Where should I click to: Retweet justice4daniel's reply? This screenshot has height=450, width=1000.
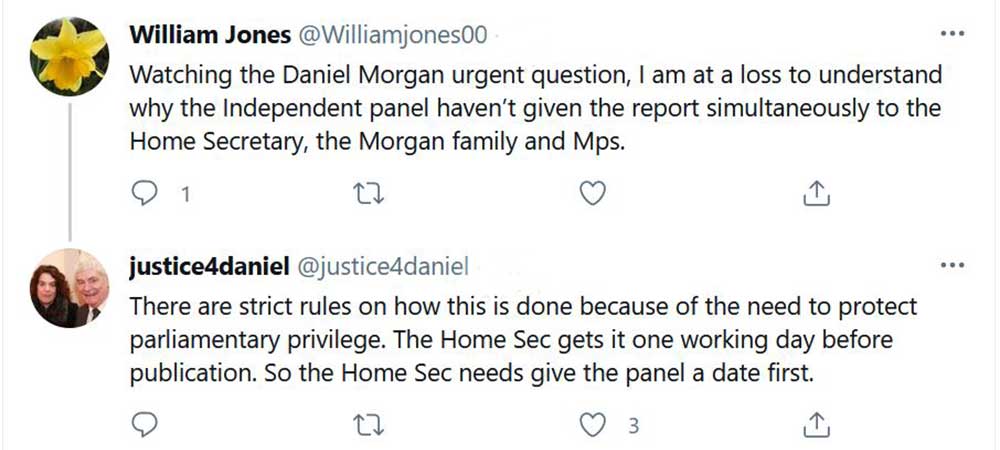(369, 424)
